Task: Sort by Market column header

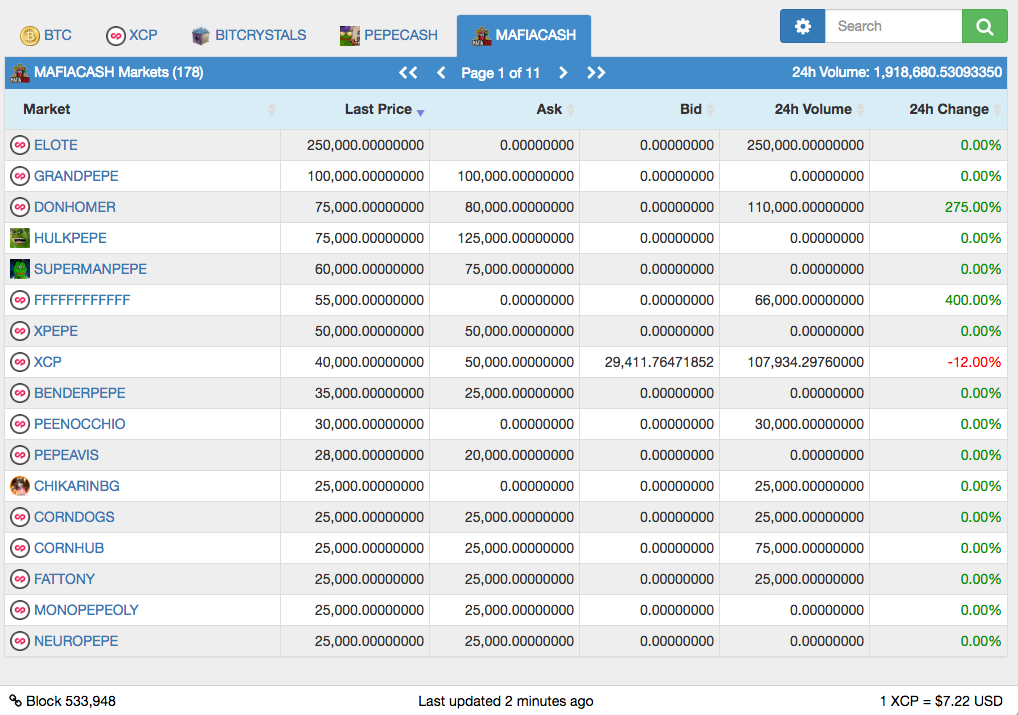Action: pos(143,109)
